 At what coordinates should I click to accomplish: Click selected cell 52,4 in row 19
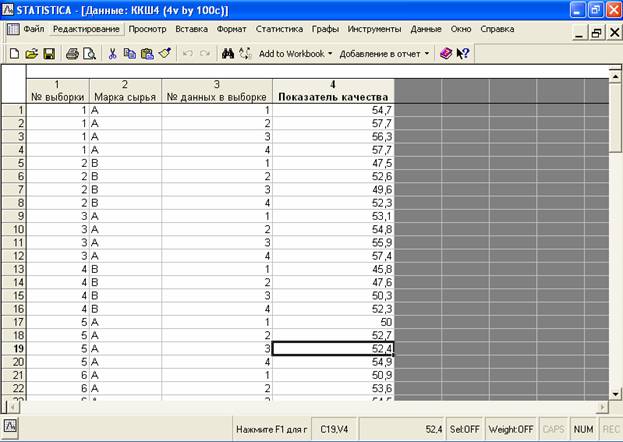(333, 349)
